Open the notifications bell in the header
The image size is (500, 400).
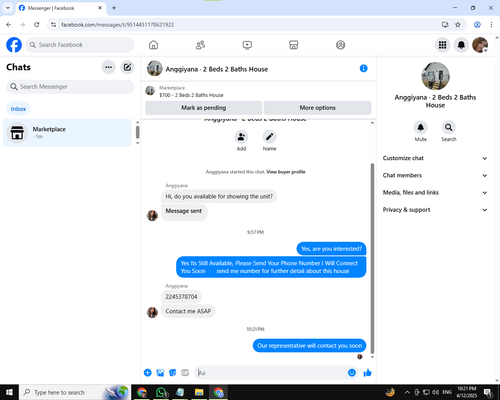tap(461, 45)
